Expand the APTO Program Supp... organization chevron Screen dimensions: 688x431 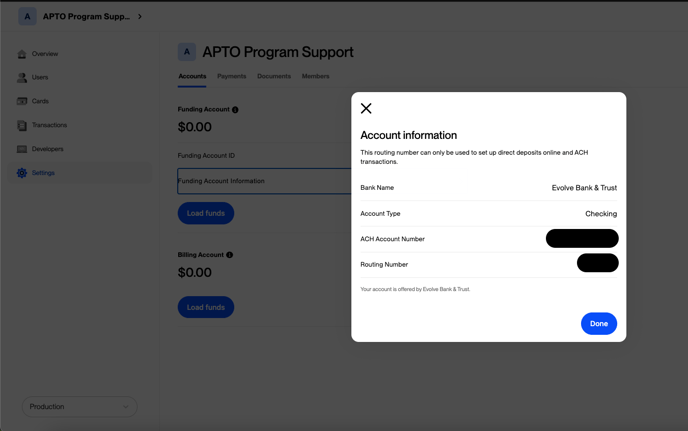click(140, 16)
